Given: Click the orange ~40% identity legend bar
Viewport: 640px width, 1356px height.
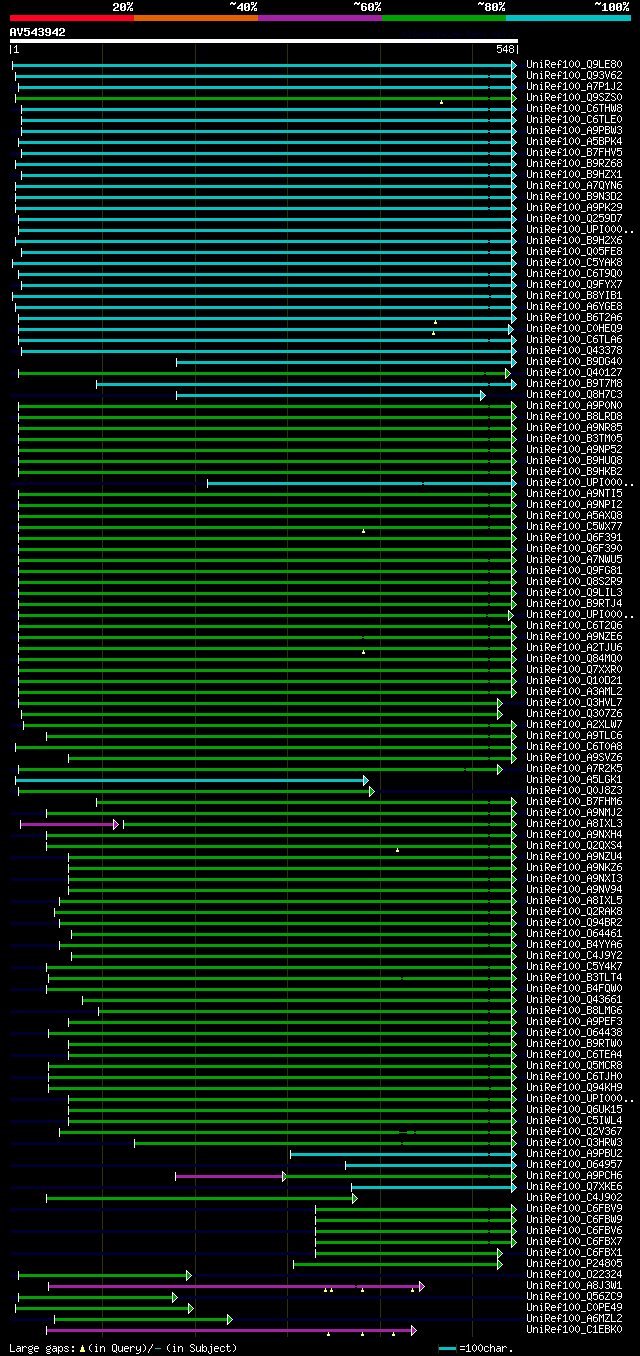Looking at the screenshot, I should (x=196, y=18).
